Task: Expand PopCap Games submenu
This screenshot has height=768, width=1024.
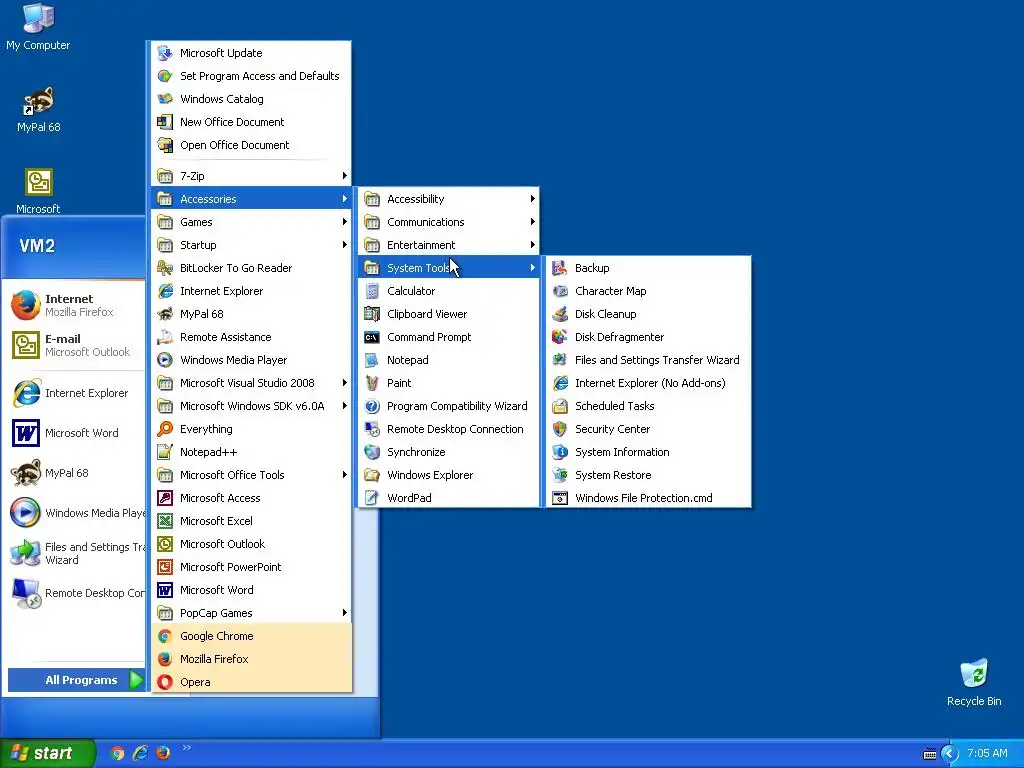Action: pos(251,613)
